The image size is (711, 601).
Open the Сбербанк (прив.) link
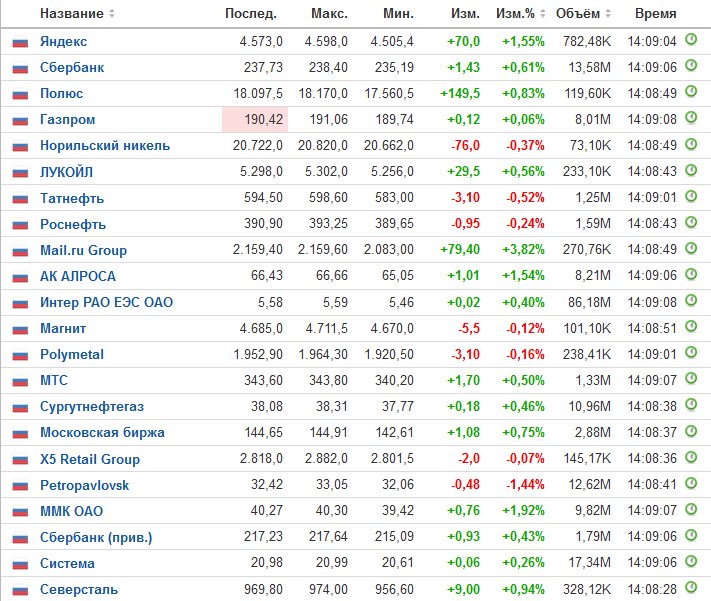coord(96,537)
